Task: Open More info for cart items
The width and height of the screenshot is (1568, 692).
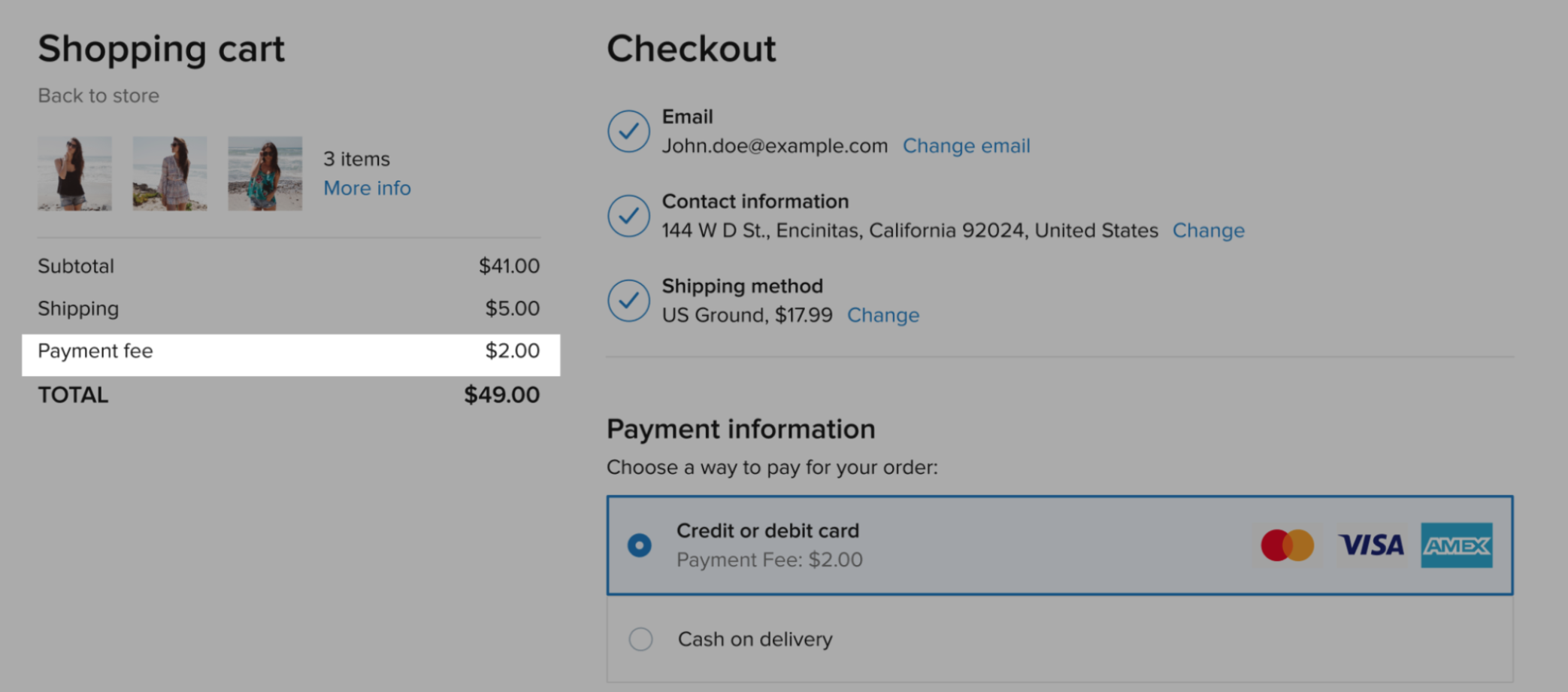Action: click(367, 188)
